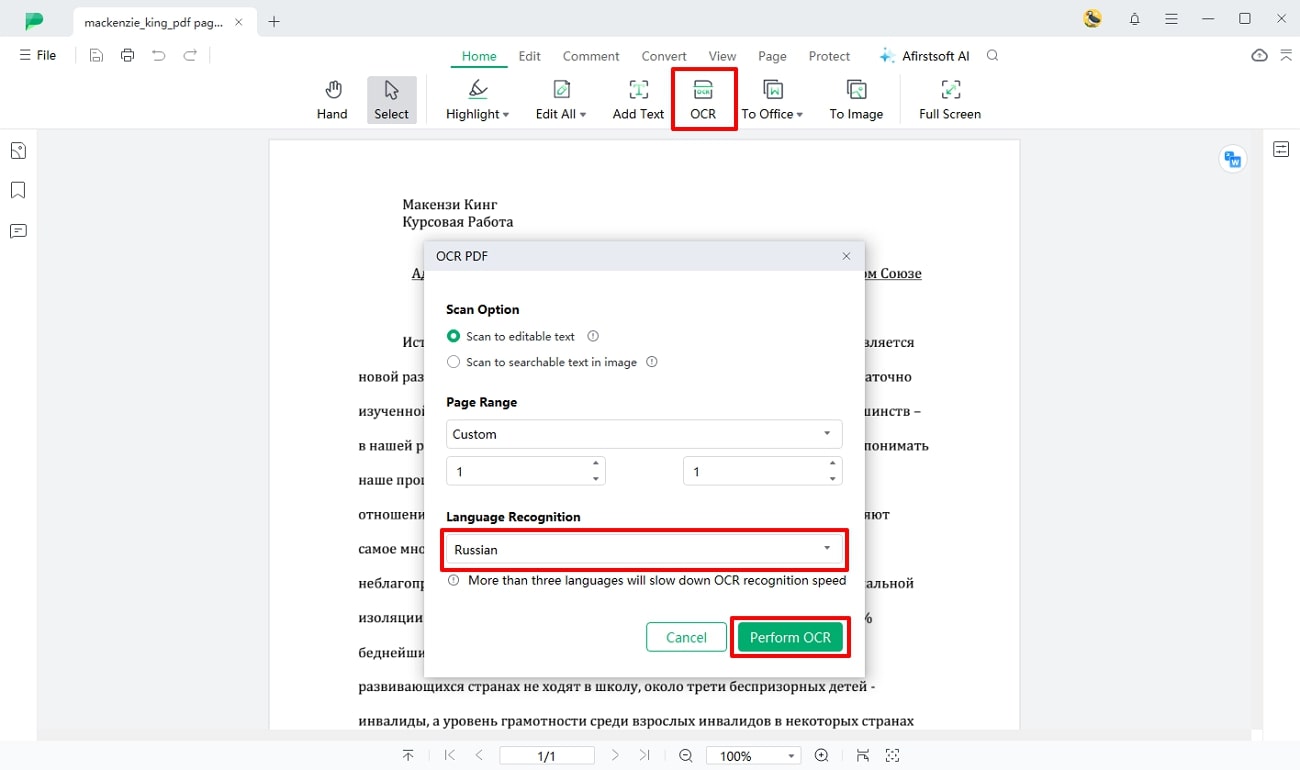Screen dimensions: 1300x770
Task: Close the mackenzie_king_pdf tab
Action: pos(240,21)
